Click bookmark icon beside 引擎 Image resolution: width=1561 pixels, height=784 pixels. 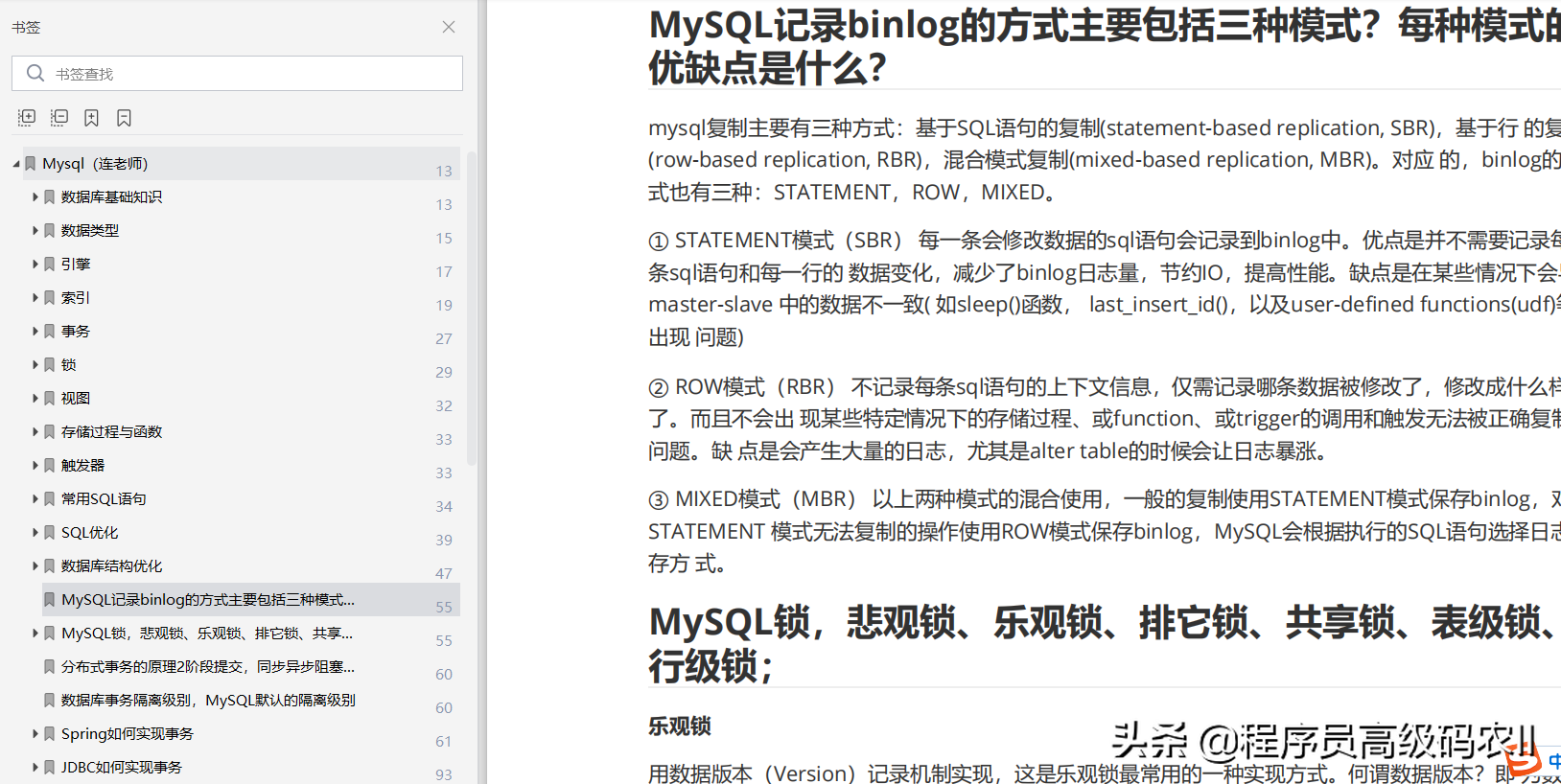pyautogui.click(x=50, y=264)
